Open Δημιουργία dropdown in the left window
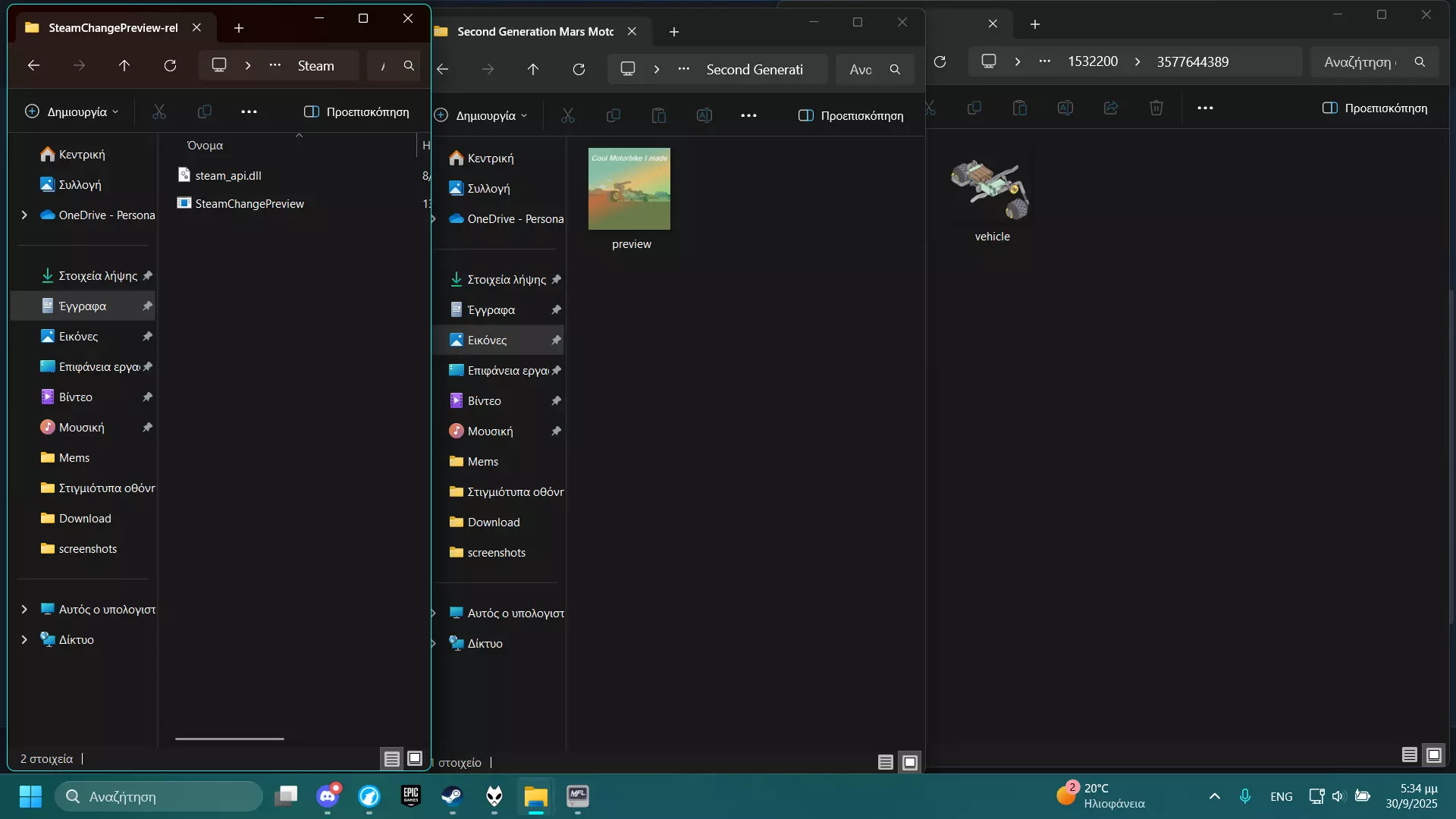 pyautogui.click(x=72, y=111)
